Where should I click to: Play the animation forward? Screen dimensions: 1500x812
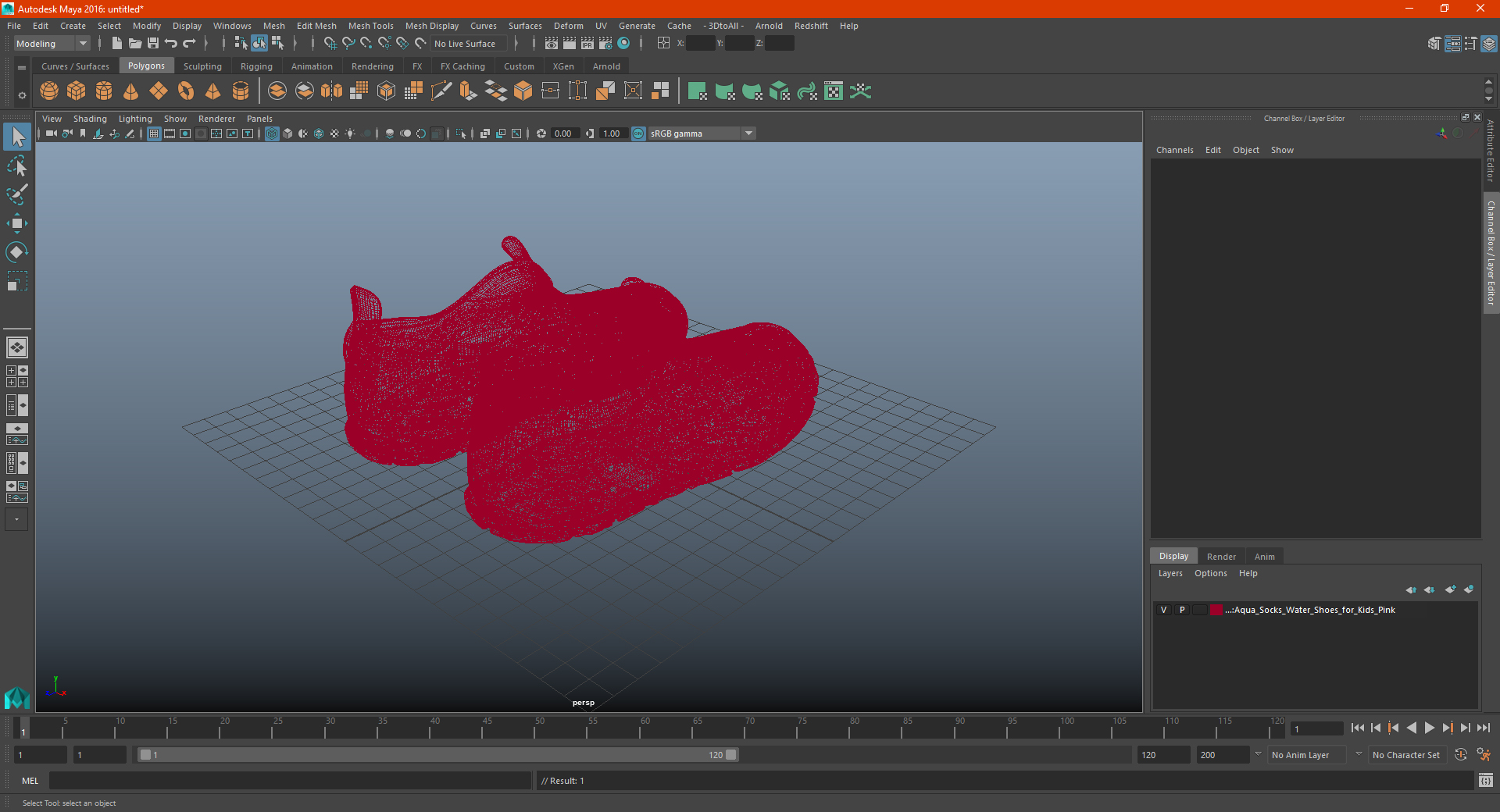pyautogui.click(x=1429, y=728)
